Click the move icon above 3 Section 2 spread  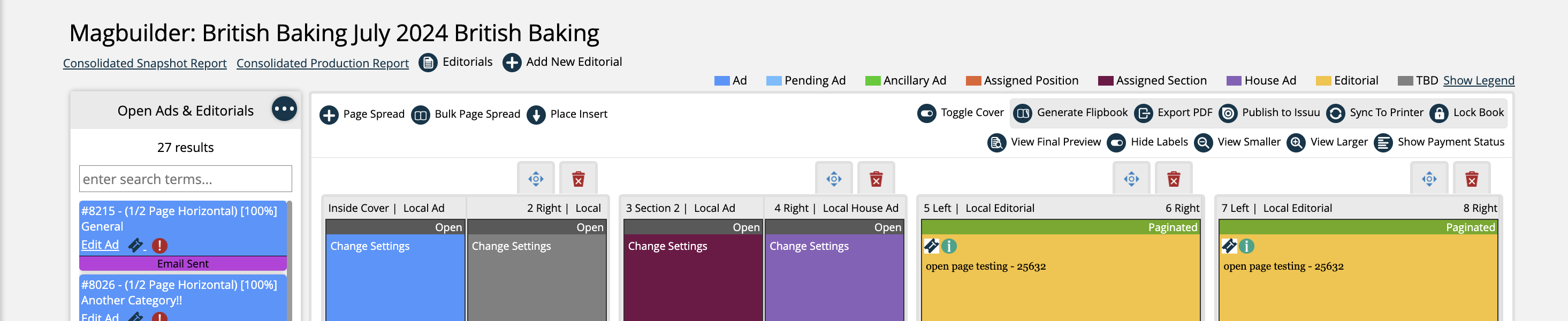click(x=834, y=179)
